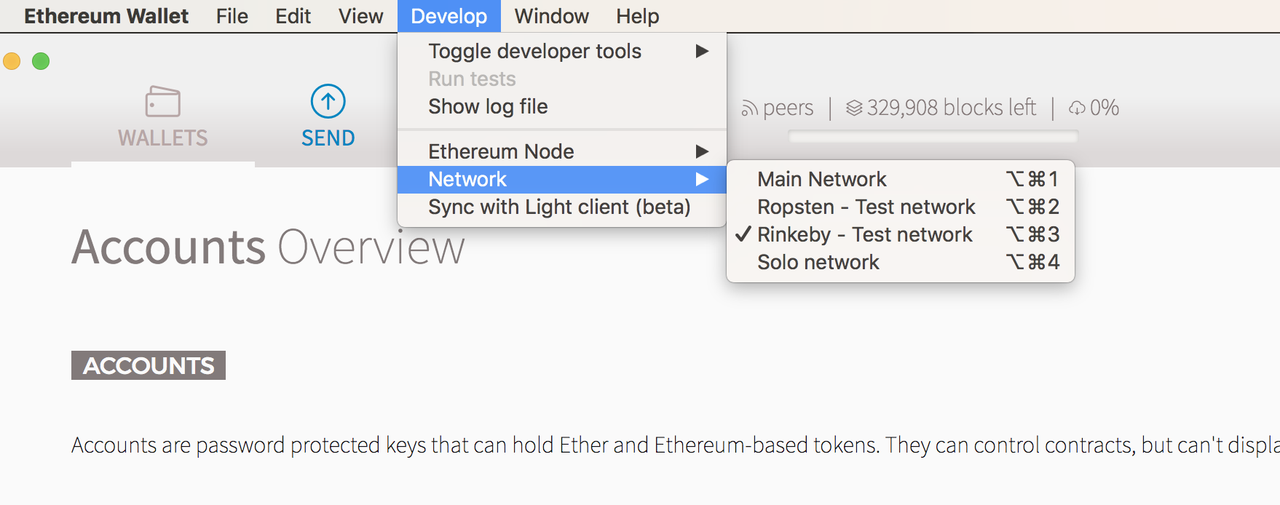
Task: Click Show log file
Action: click(488, 107)
